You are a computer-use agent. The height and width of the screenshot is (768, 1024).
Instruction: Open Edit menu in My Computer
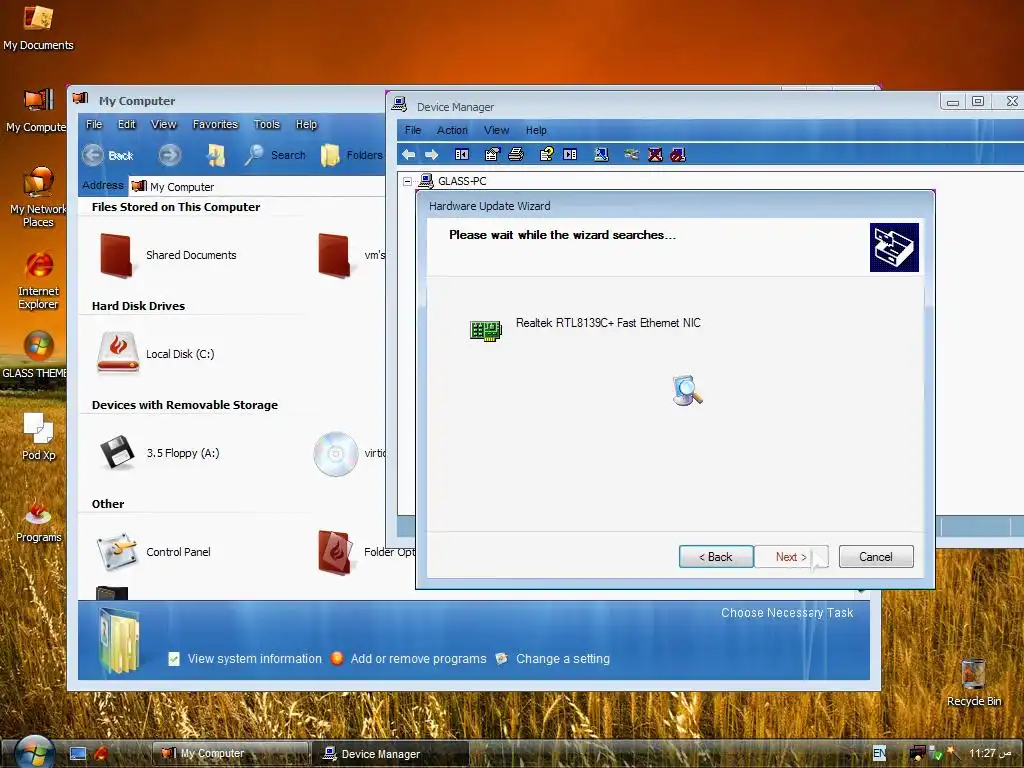(127, 124)
